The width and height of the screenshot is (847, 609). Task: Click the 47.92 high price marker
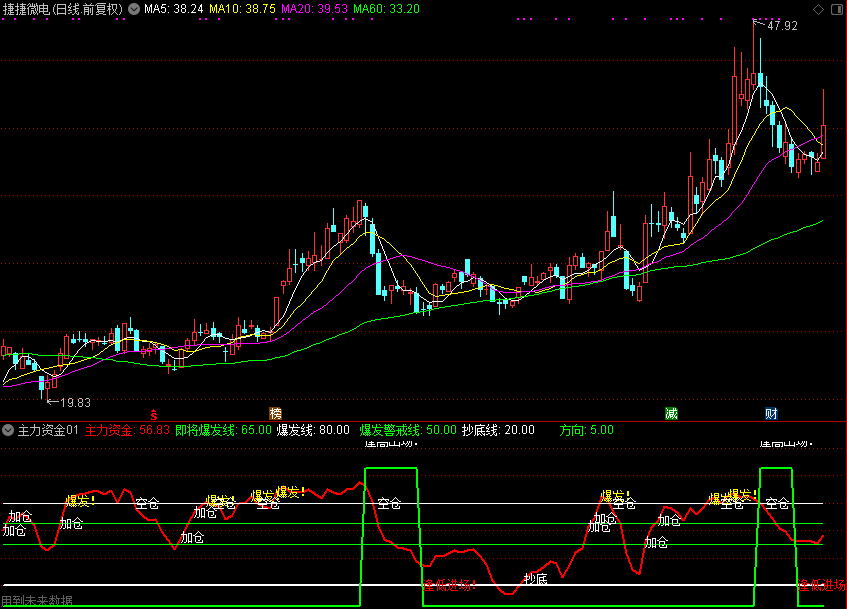coord(782,26)
